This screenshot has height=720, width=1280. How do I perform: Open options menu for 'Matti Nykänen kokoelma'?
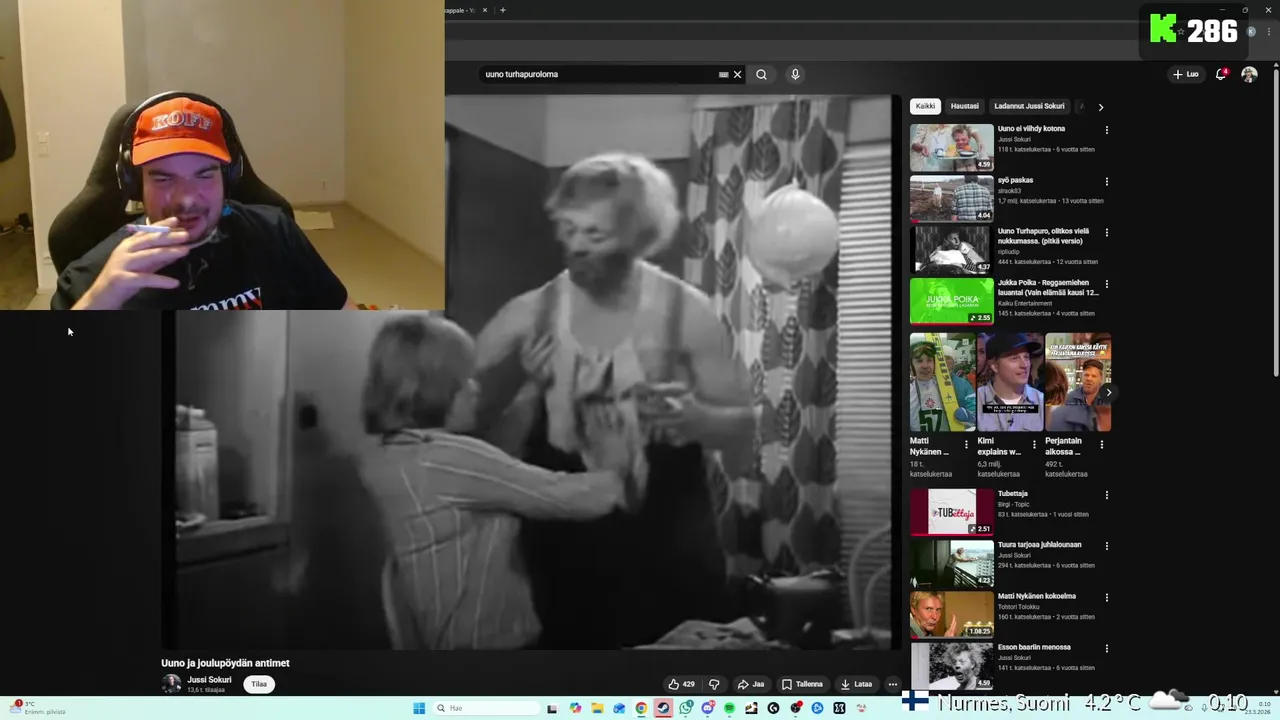tap(1106, 598)
